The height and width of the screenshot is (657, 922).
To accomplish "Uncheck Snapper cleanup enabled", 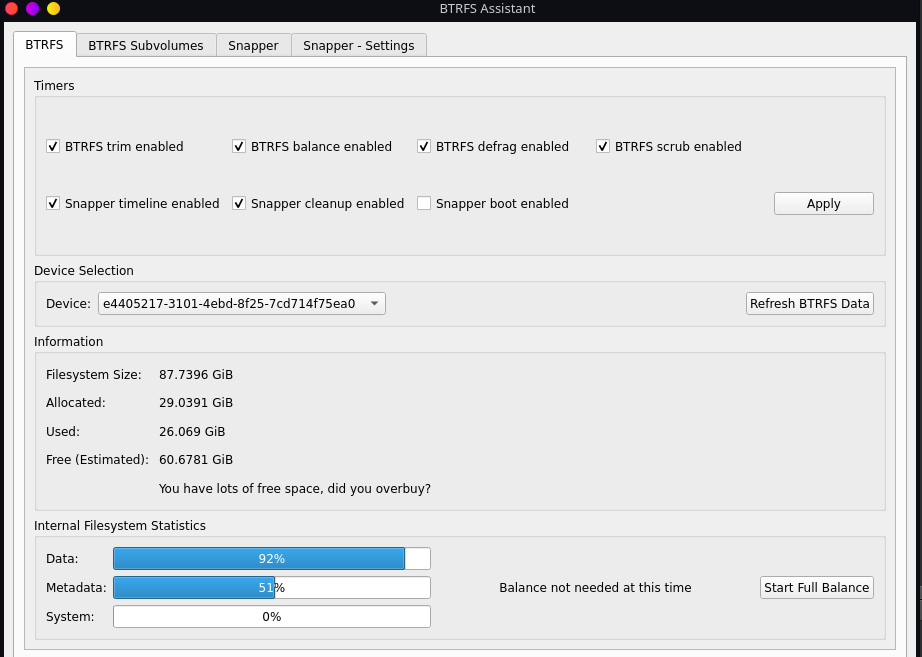I will (239, 203).
